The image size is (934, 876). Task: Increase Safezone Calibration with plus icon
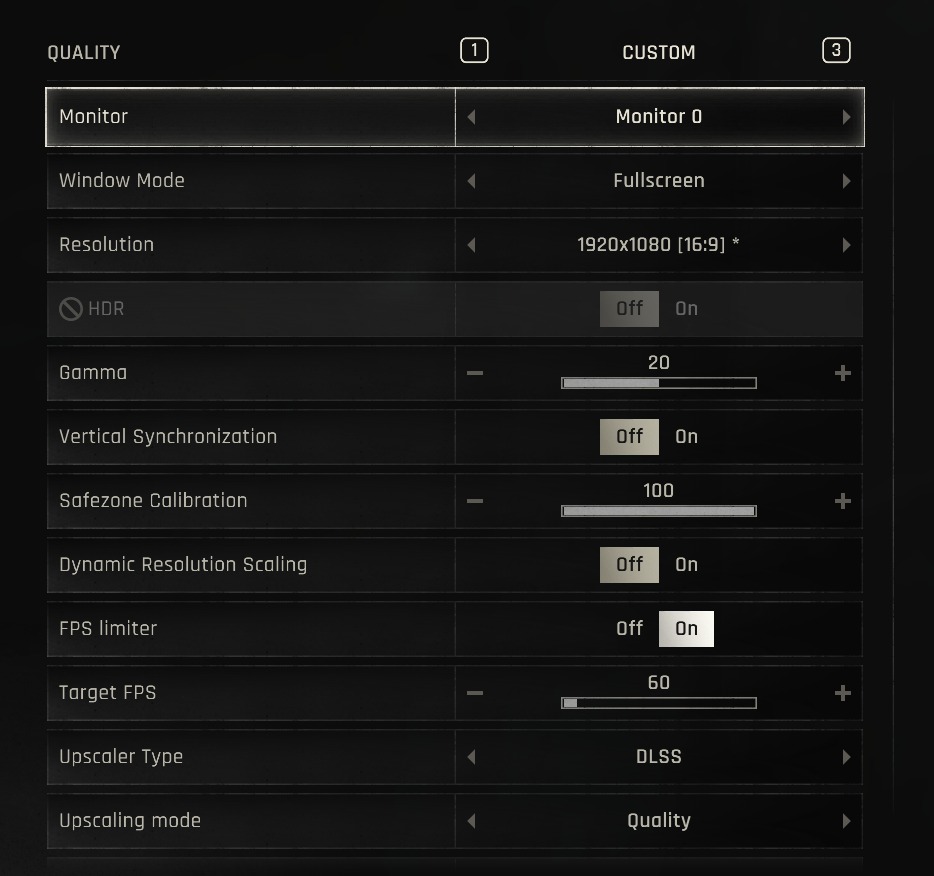[843, 501]
